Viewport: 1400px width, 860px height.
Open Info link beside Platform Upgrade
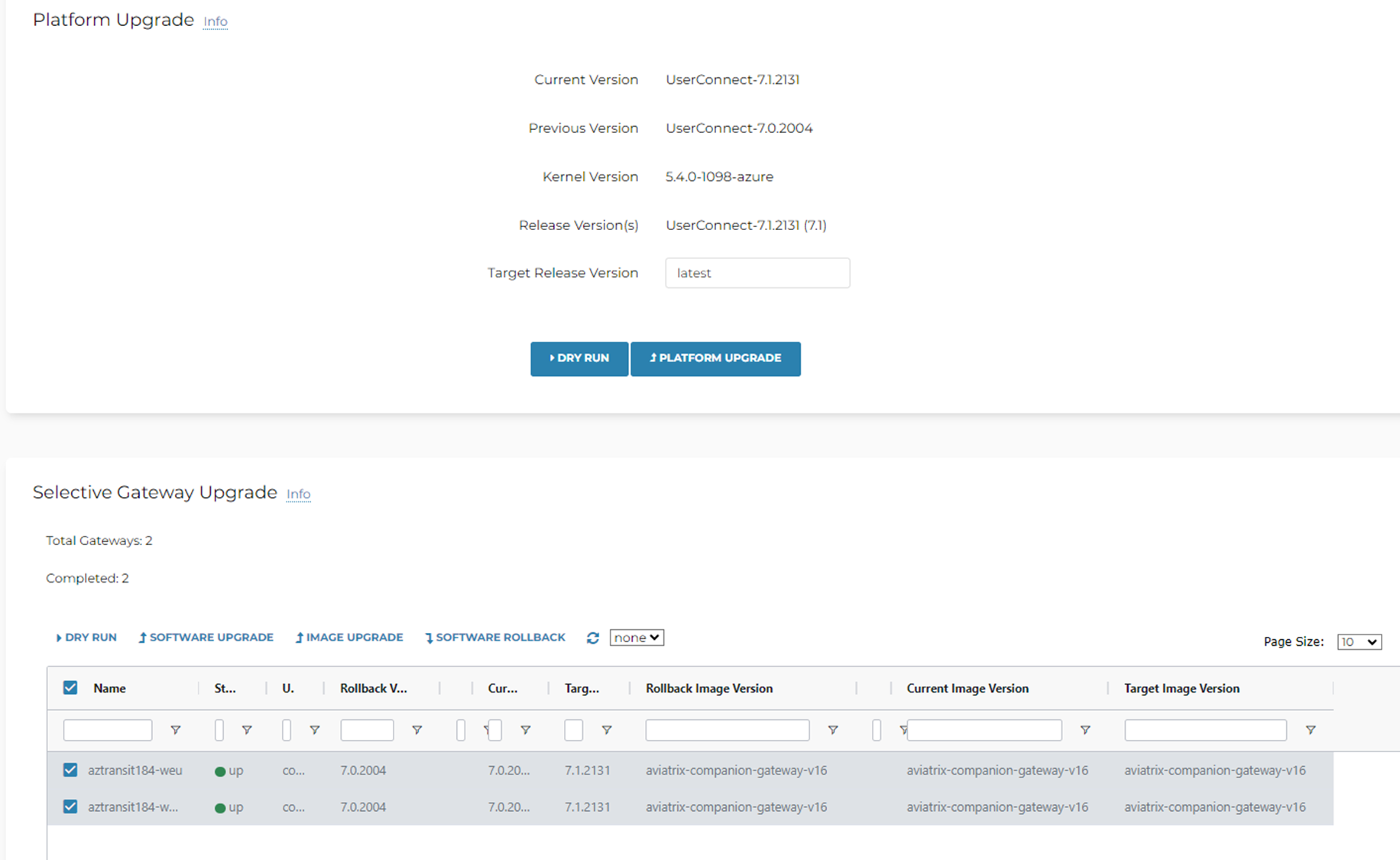pyautogui.click(x=216, y=21)
